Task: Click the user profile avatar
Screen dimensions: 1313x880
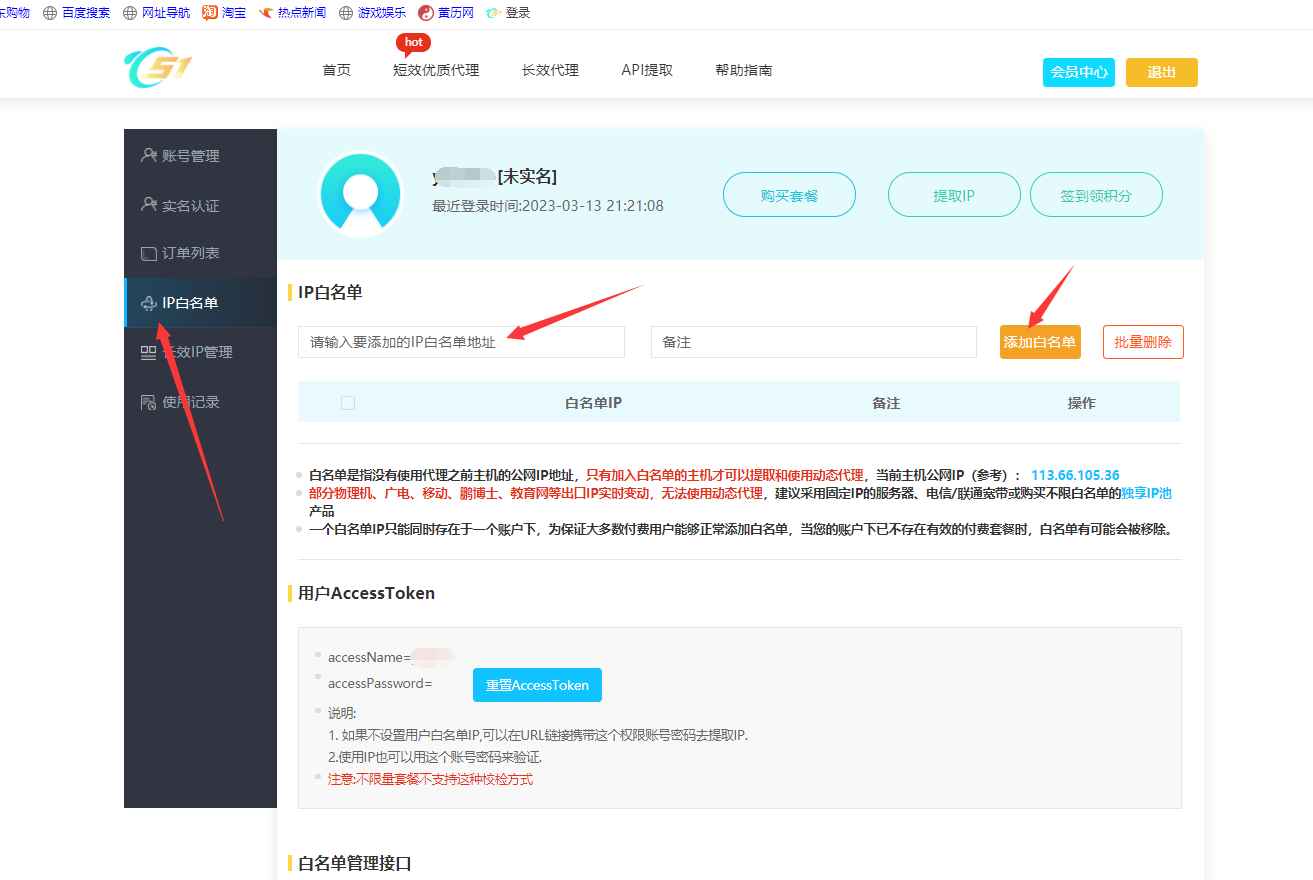Action: (360, 194)
